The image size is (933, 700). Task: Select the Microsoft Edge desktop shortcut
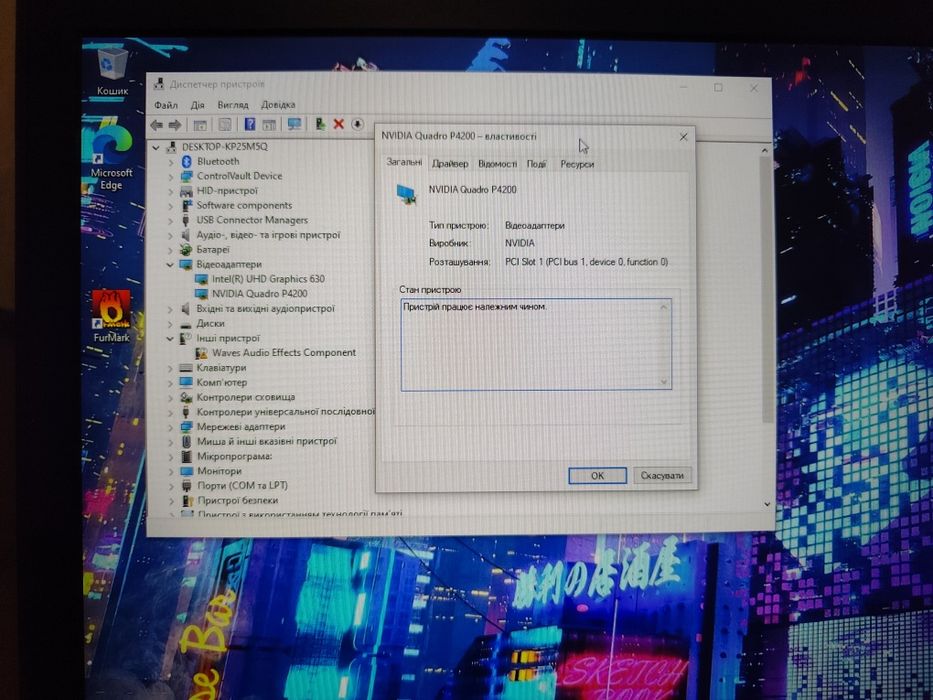pyautogui.click(x=111, y=156)
